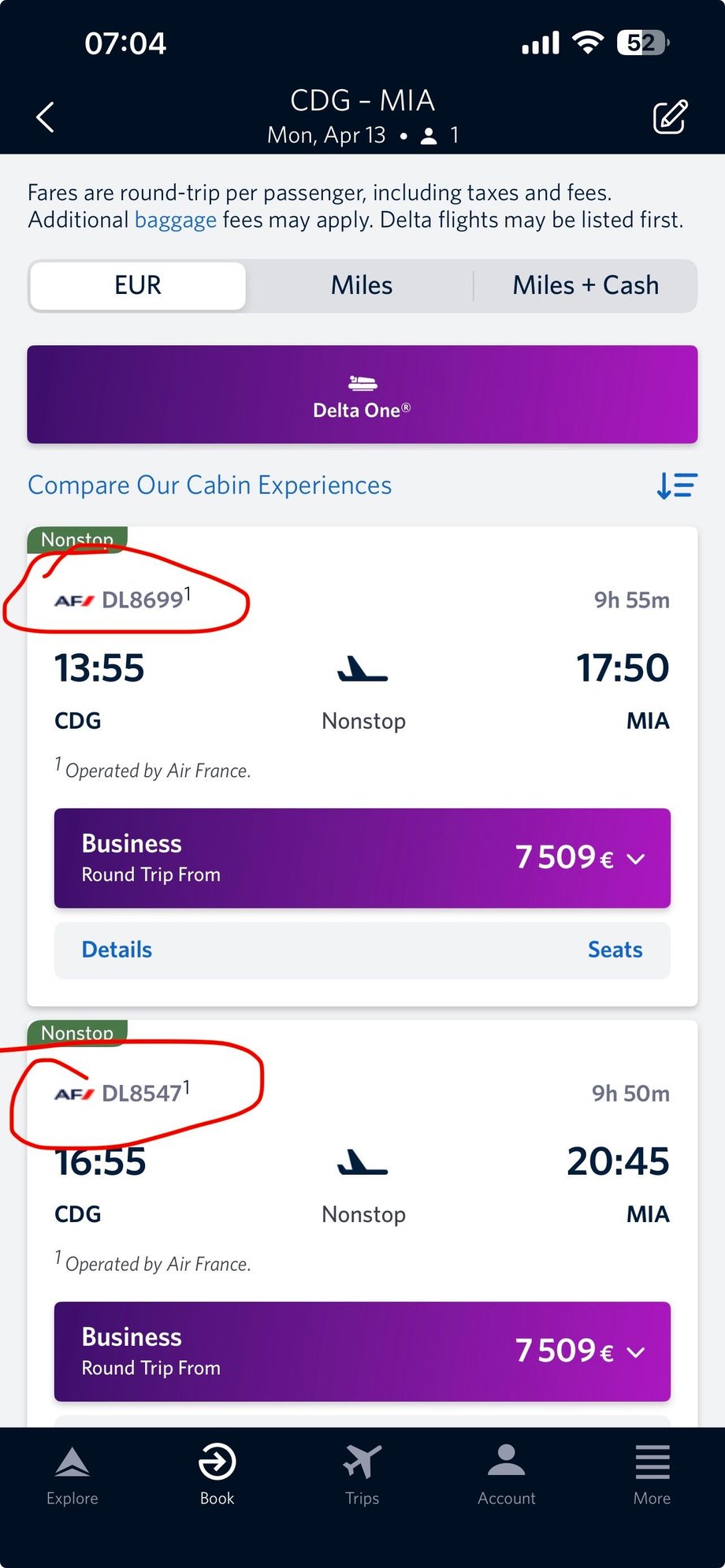
Task: Open the Account profile icon
Action: click(x=506, y=1462)
